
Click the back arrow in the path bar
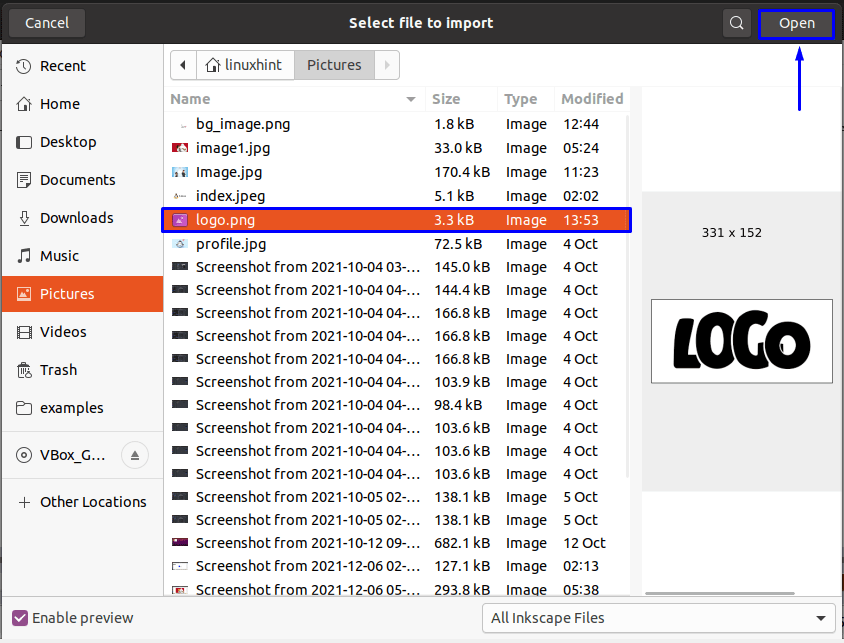coord(182,64)
